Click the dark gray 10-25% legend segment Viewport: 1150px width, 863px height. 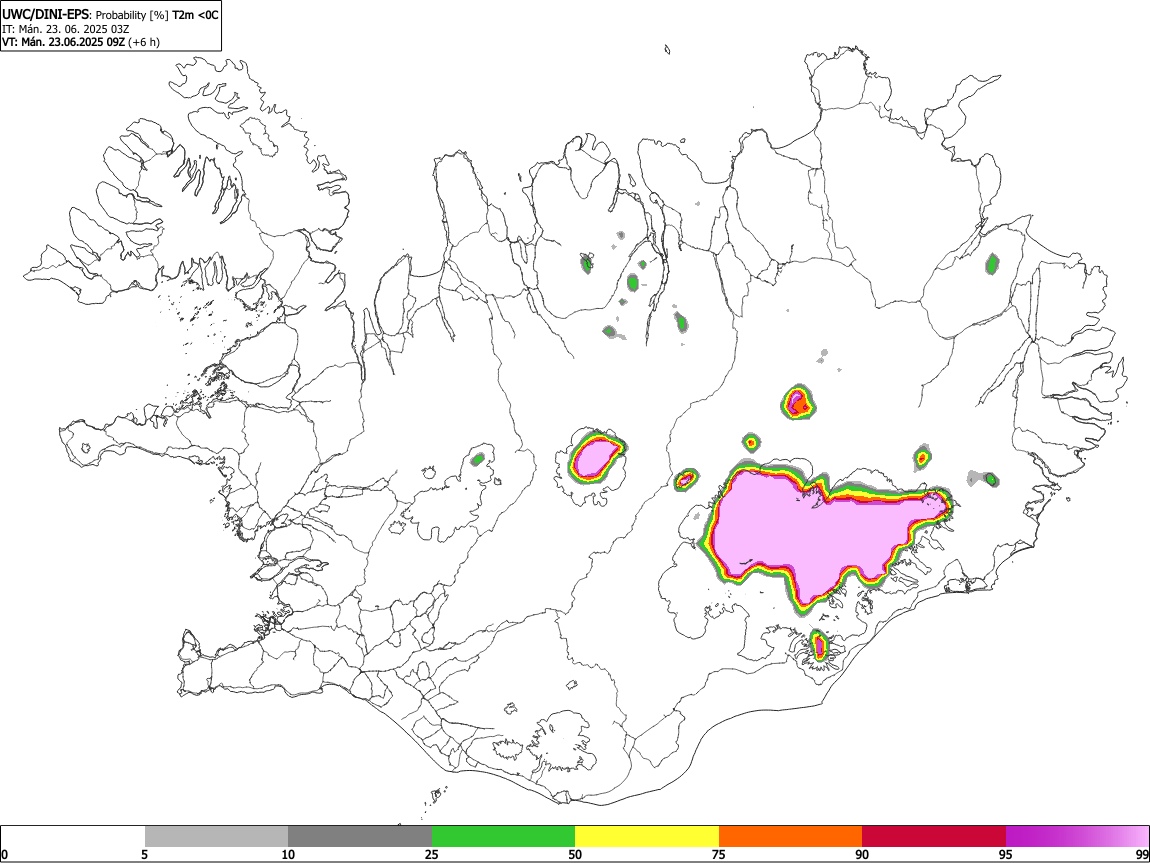[360, 837]
